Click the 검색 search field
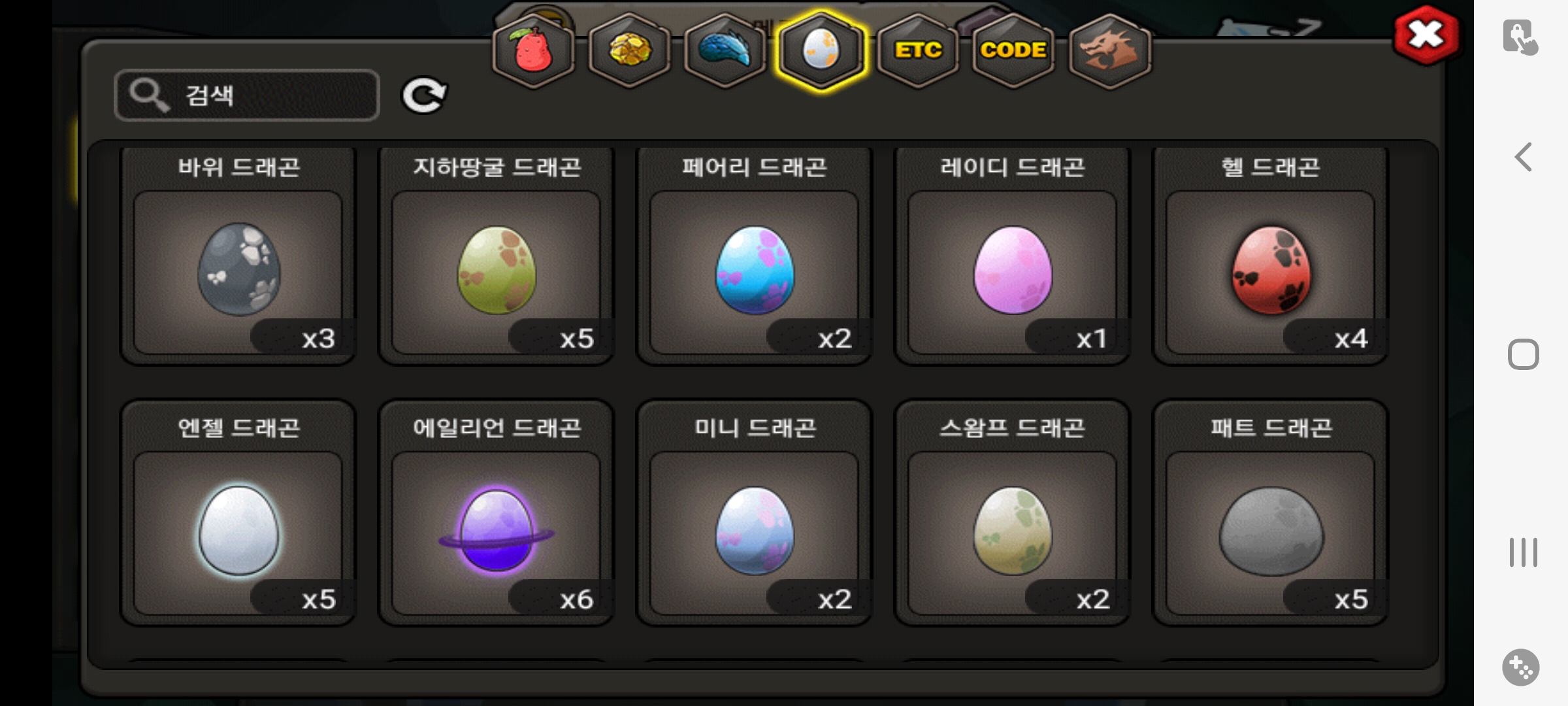1568x706 pixels. pos(247,95)
